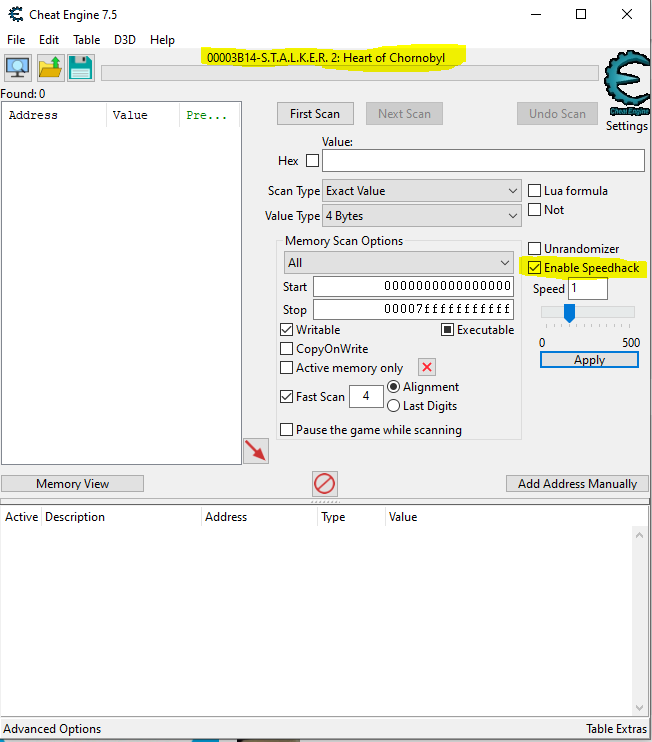This screenshot has width=652, height=742.
Task: Click the Fast Scan alignment value field
Action: click(x=366, y=396)
